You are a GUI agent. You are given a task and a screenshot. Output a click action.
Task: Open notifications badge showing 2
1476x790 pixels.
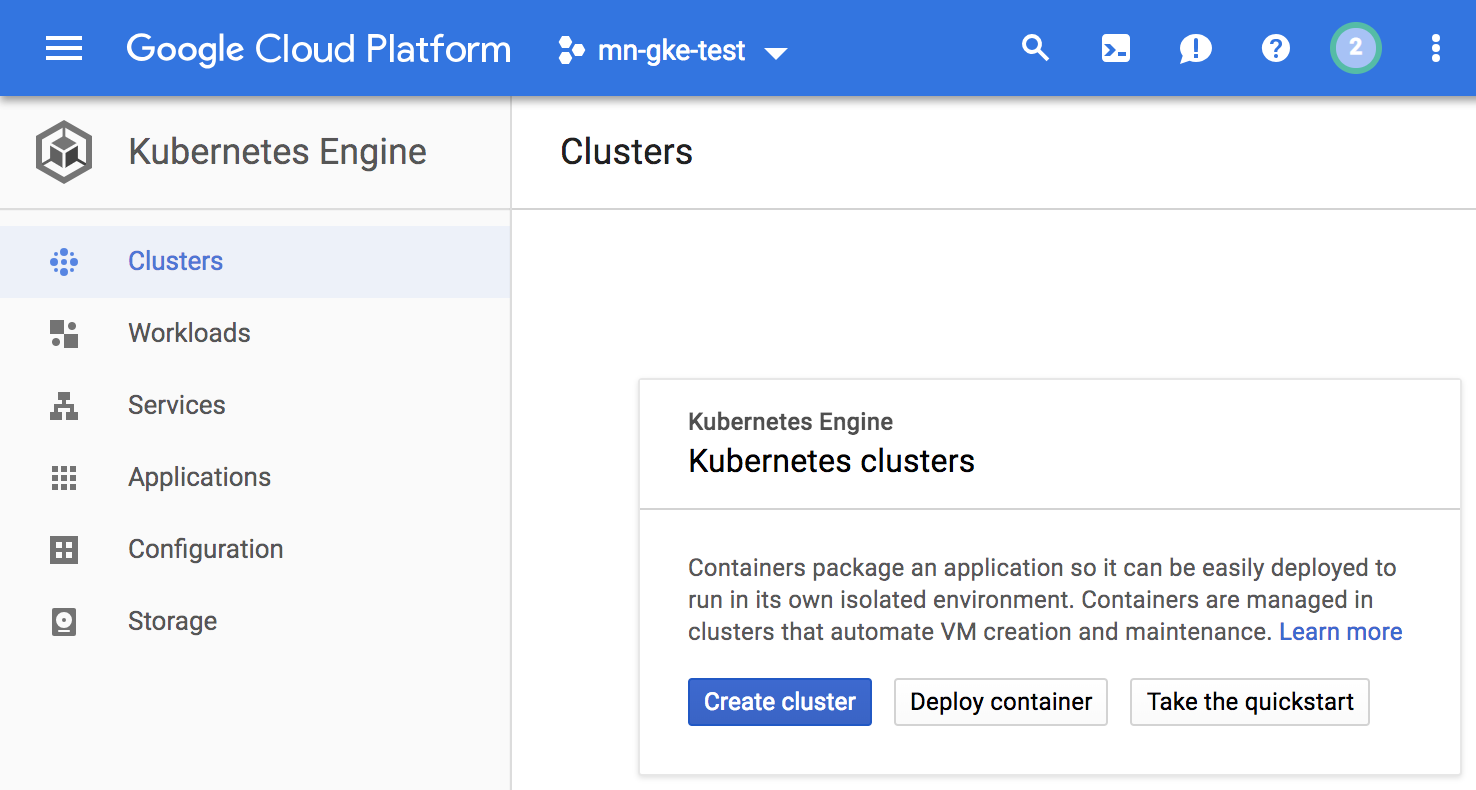click(x=1355, y=48)
